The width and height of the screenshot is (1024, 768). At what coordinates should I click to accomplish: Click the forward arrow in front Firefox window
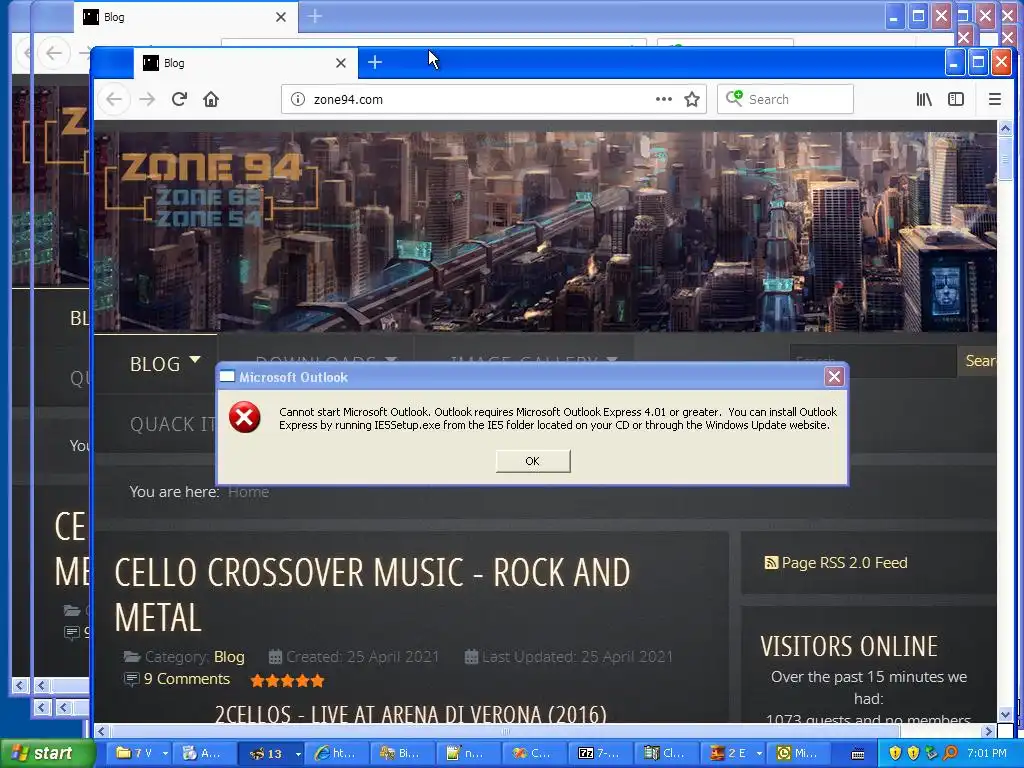click(x=147, y=99)
